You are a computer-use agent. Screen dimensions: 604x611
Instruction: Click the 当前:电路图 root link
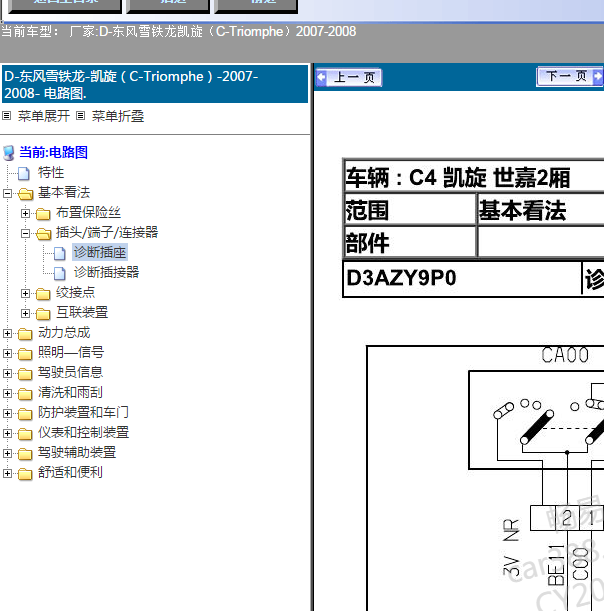[x=53, y=152]
